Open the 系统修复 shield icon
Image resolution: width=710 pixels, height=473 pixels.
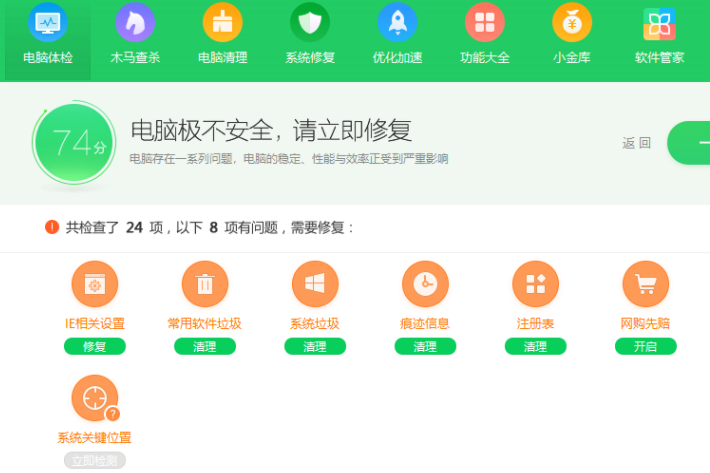coord(310,22)
